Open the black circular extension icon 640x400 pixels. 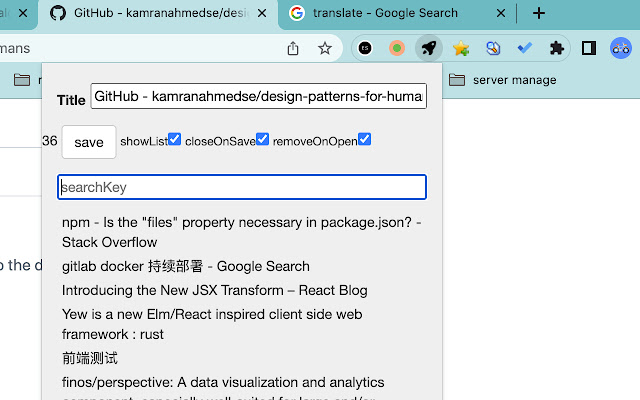pyautogui.click(x=365, y=48)
